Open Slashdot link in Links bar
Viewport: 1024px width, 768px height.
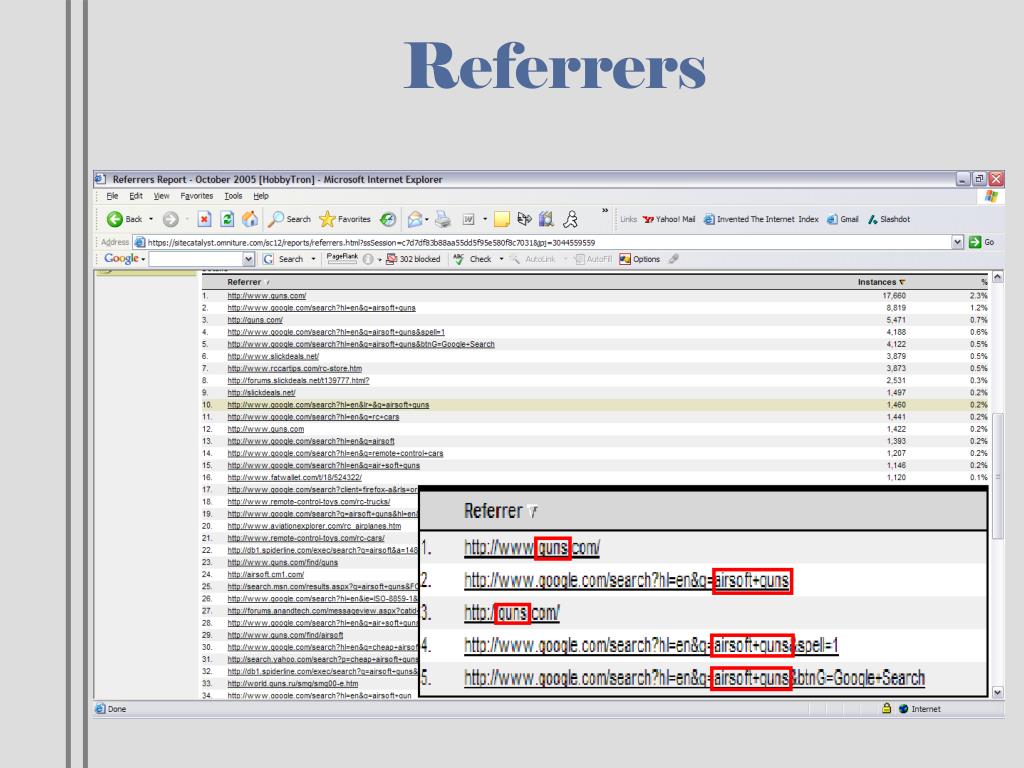click(889, 219)
